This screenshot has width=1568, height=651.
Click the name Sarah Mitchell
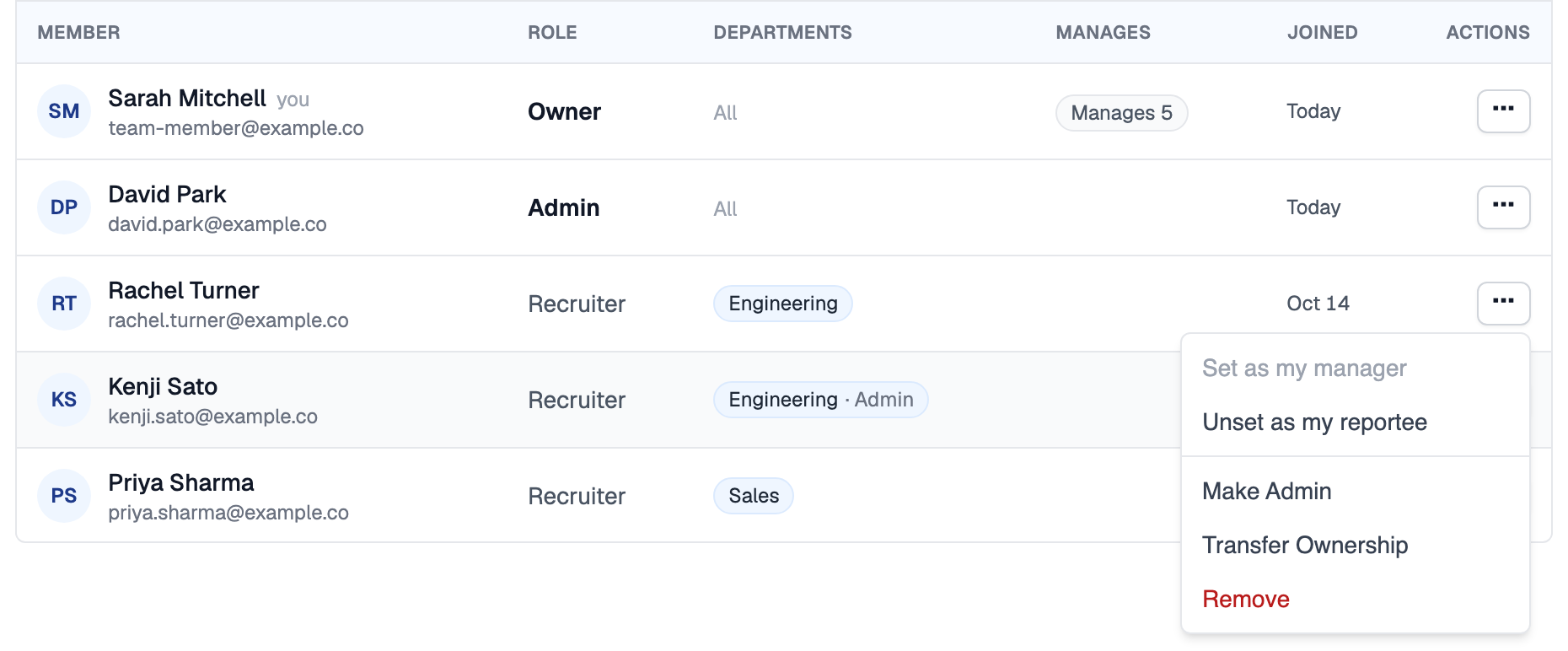coord(187,99)
